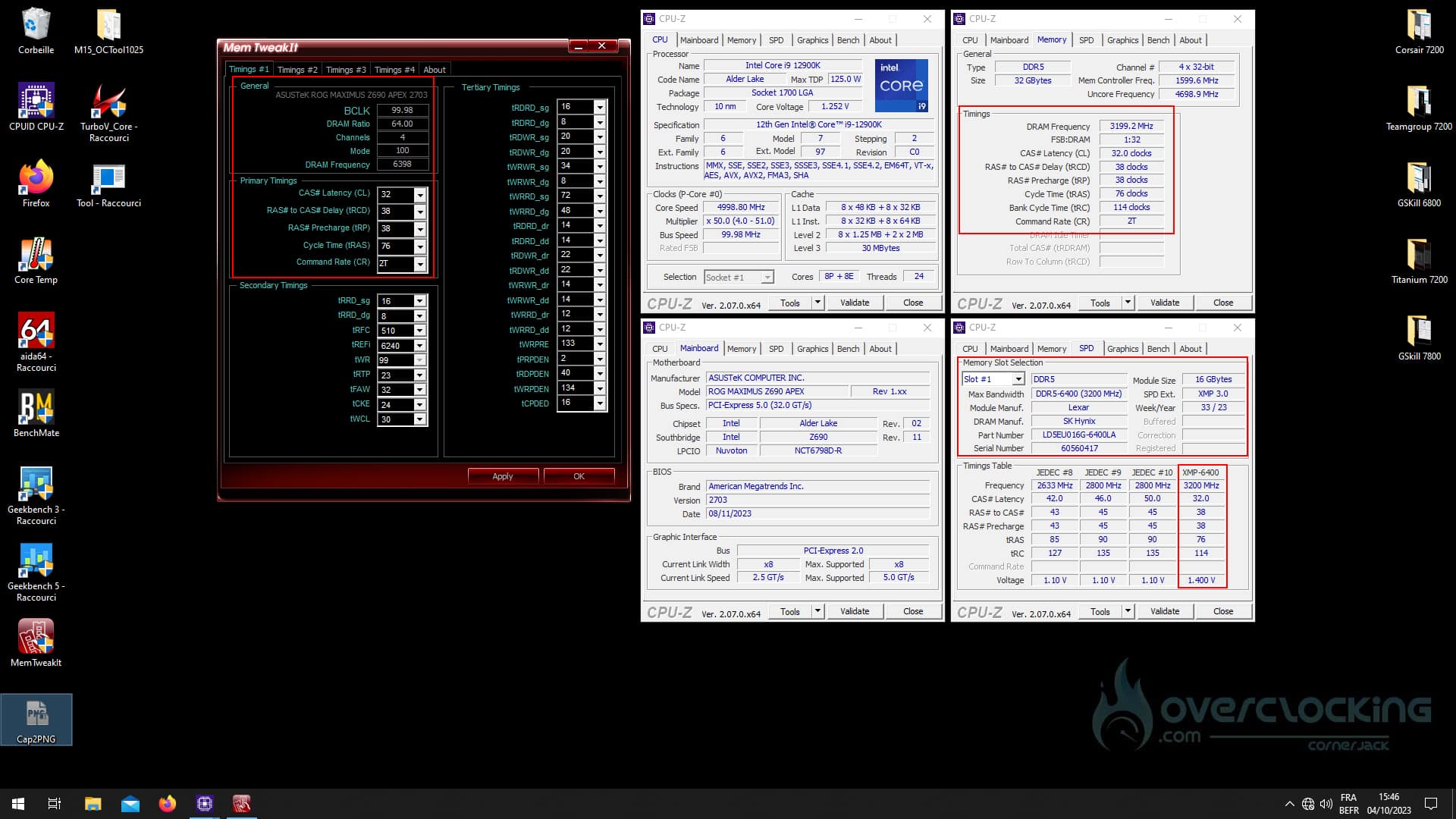1456x819 pixels.
Task: Click Apply button in MemTweakIt
Action: pyautogui.click(x=503, y=476)
